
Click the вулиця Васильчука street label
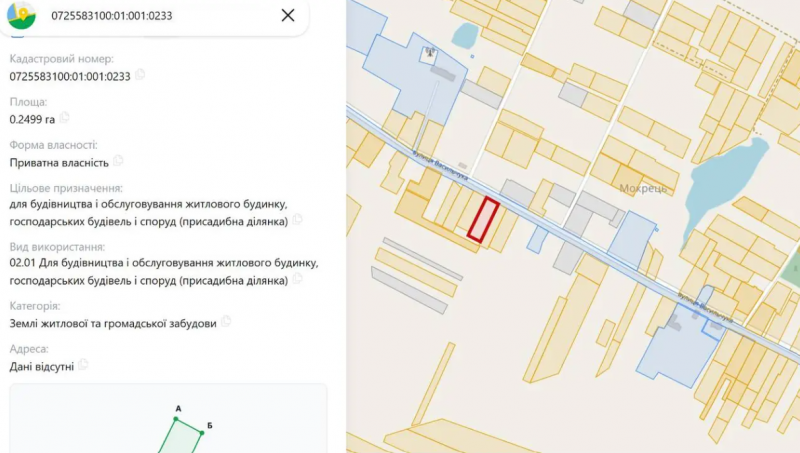click(440, 165)
